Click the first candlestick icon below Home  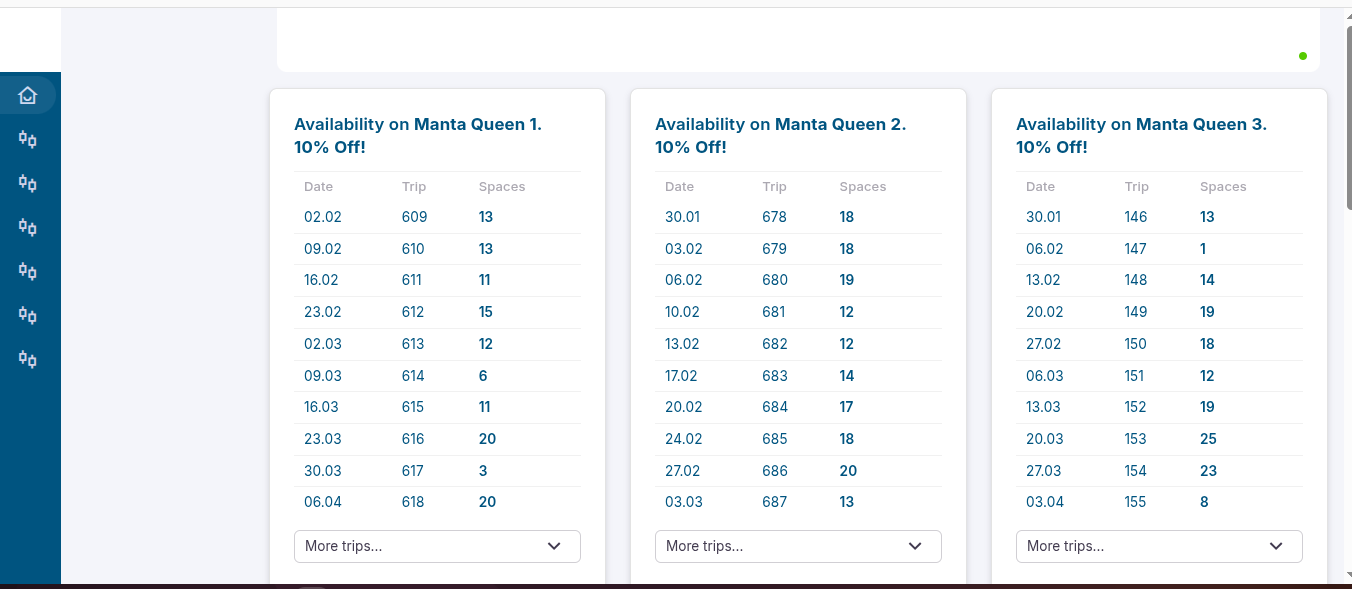pyautogui.click(x=28, y=140)
